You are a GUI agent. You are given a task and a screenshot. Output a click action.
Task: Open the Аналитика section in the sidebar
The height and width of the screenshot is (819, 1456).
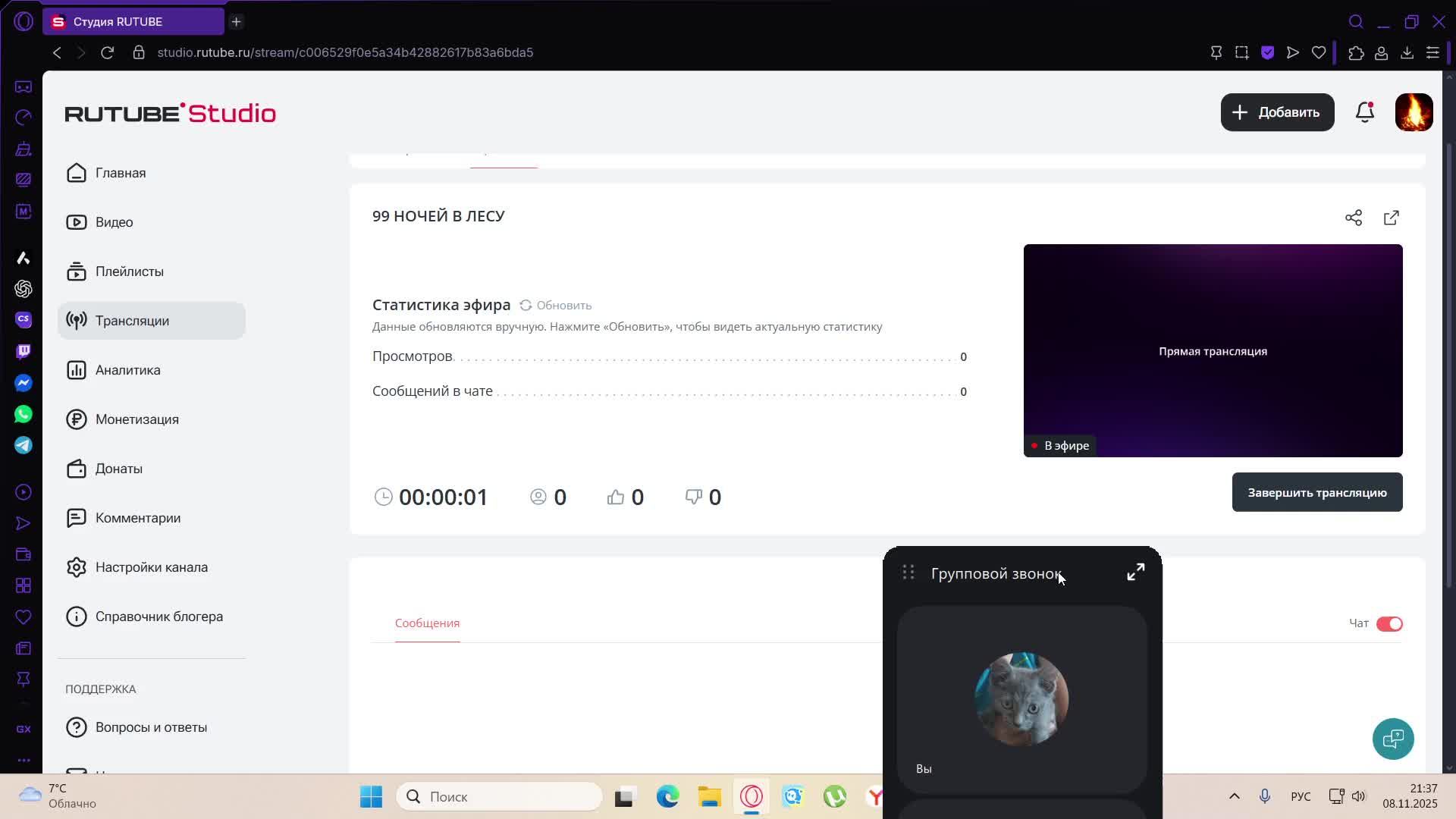pyautogui.click(x=127, y=370)
